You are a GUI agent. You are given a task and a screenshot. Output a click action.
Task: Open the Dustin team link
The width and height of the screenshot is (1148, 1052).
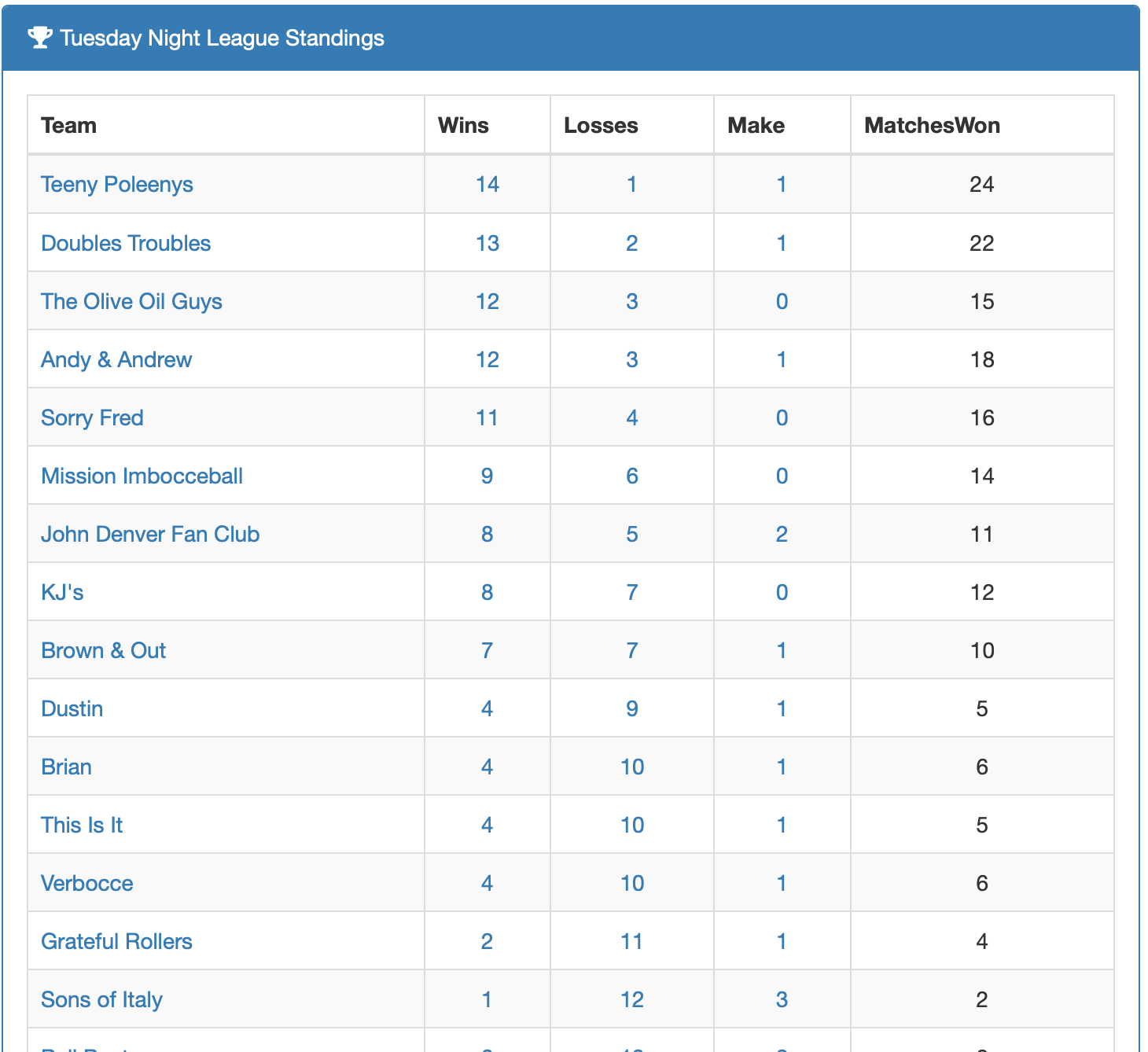[72, 708]
